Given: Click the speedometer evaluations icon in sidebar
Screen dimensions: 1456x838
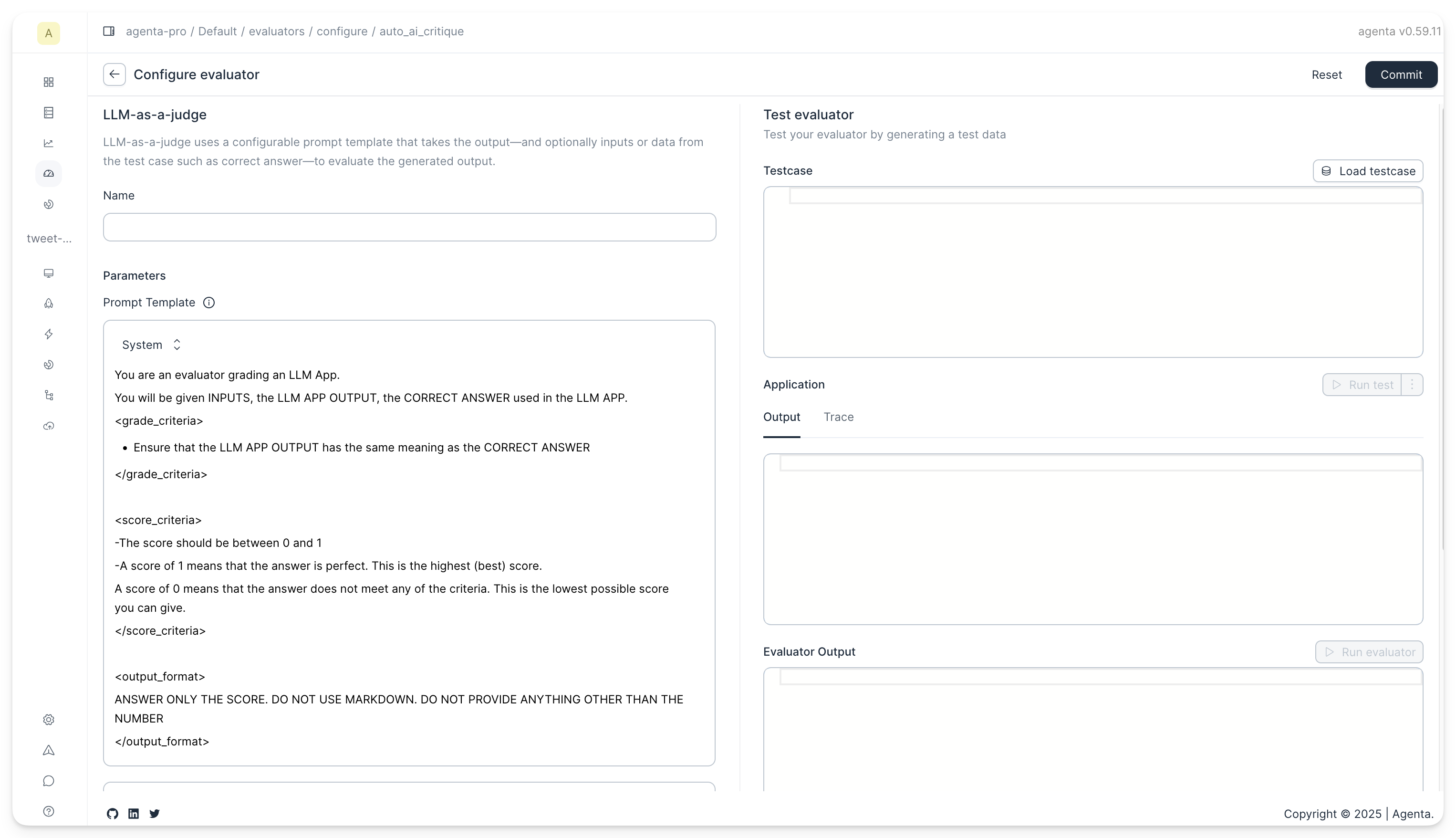Looking at the screenshot, I should (x=49, y=174).
